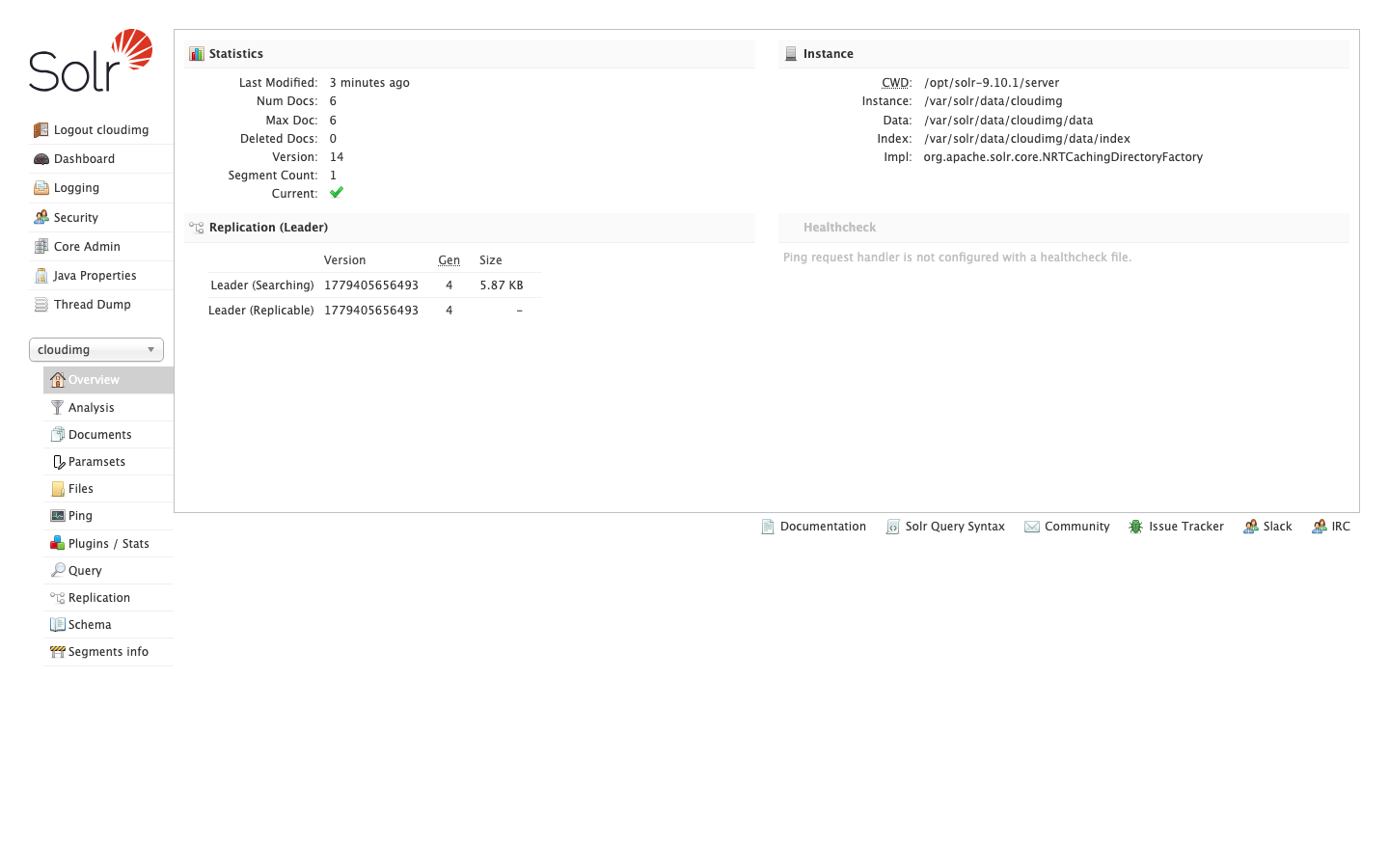The width and height of the screenshot is (1389, 868).
Task: Click the Security users icon
Action: coord(41,218)
